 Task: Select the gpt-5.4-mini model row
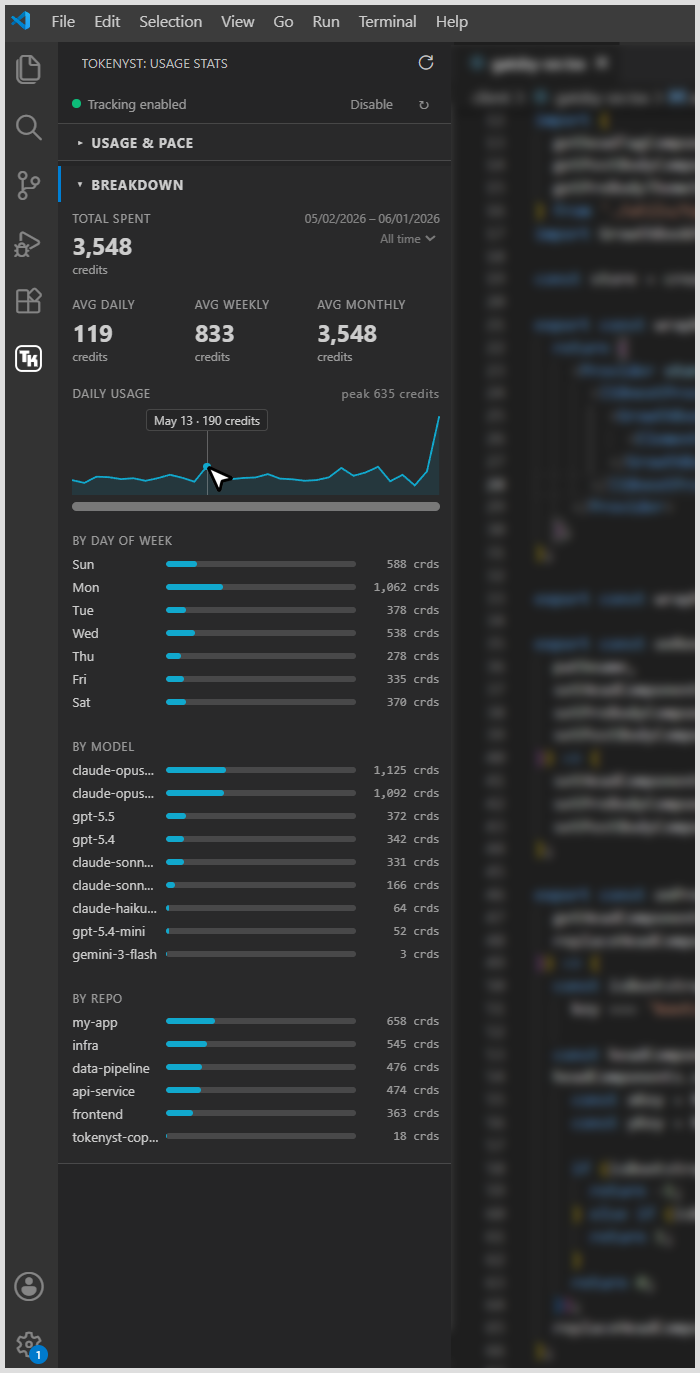coord(256,932)
